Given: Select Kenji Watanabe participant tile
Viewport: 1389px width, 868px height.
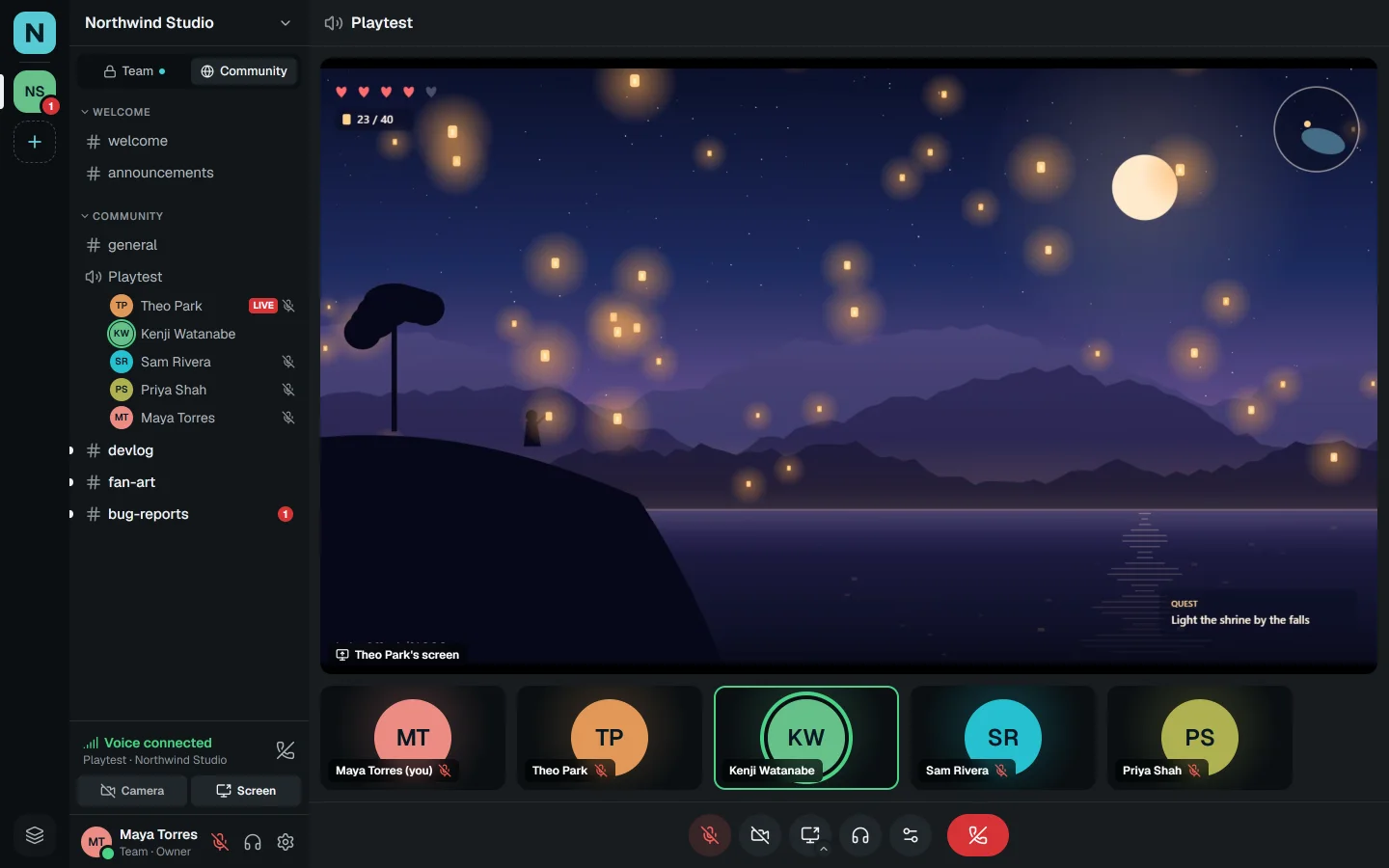Looking at the screenshot, I should (806, 738).
